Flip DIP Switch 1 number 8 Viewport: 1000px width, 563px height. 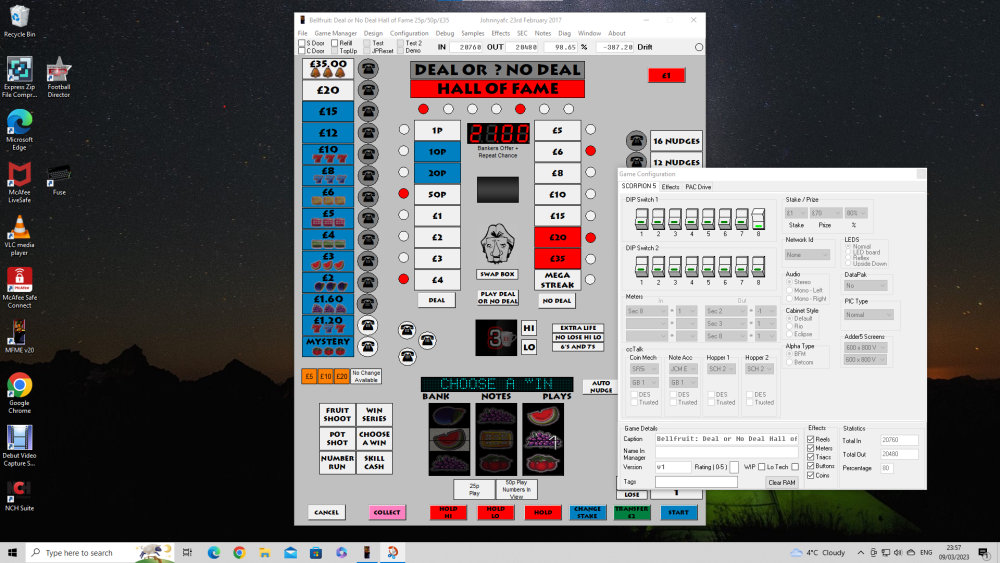[758, 219]
